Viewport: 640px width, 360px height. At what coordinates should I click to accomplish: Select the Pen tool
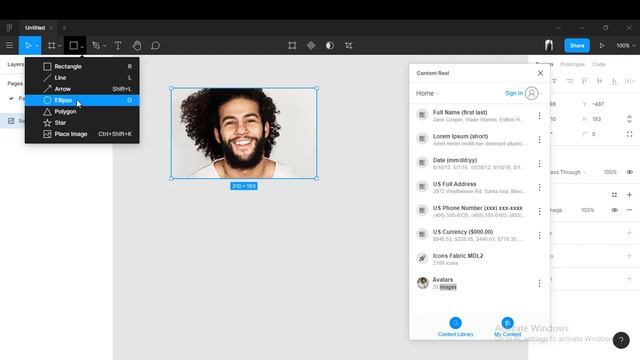click(96, 45)
